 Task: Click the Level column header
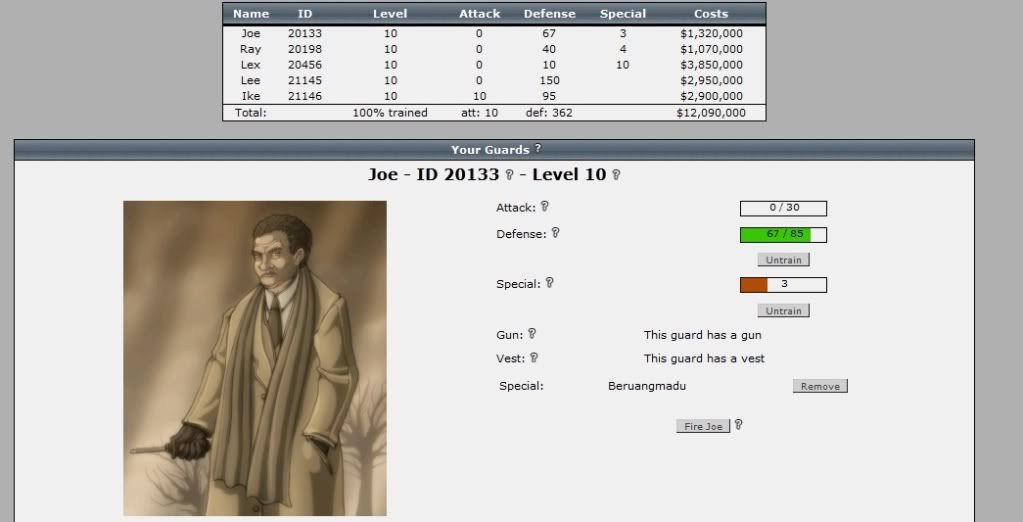coord(390,14)
